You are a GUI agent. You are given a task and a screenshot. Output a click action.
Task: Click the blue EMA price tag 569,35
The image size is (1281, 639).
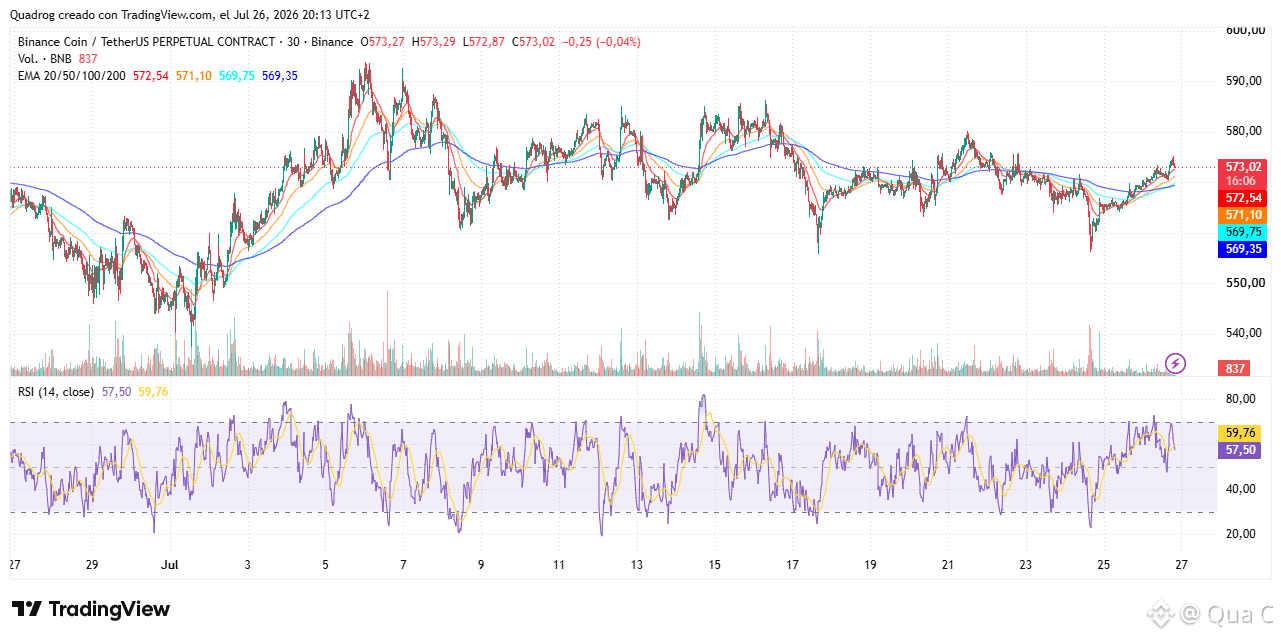(1241, 250)
